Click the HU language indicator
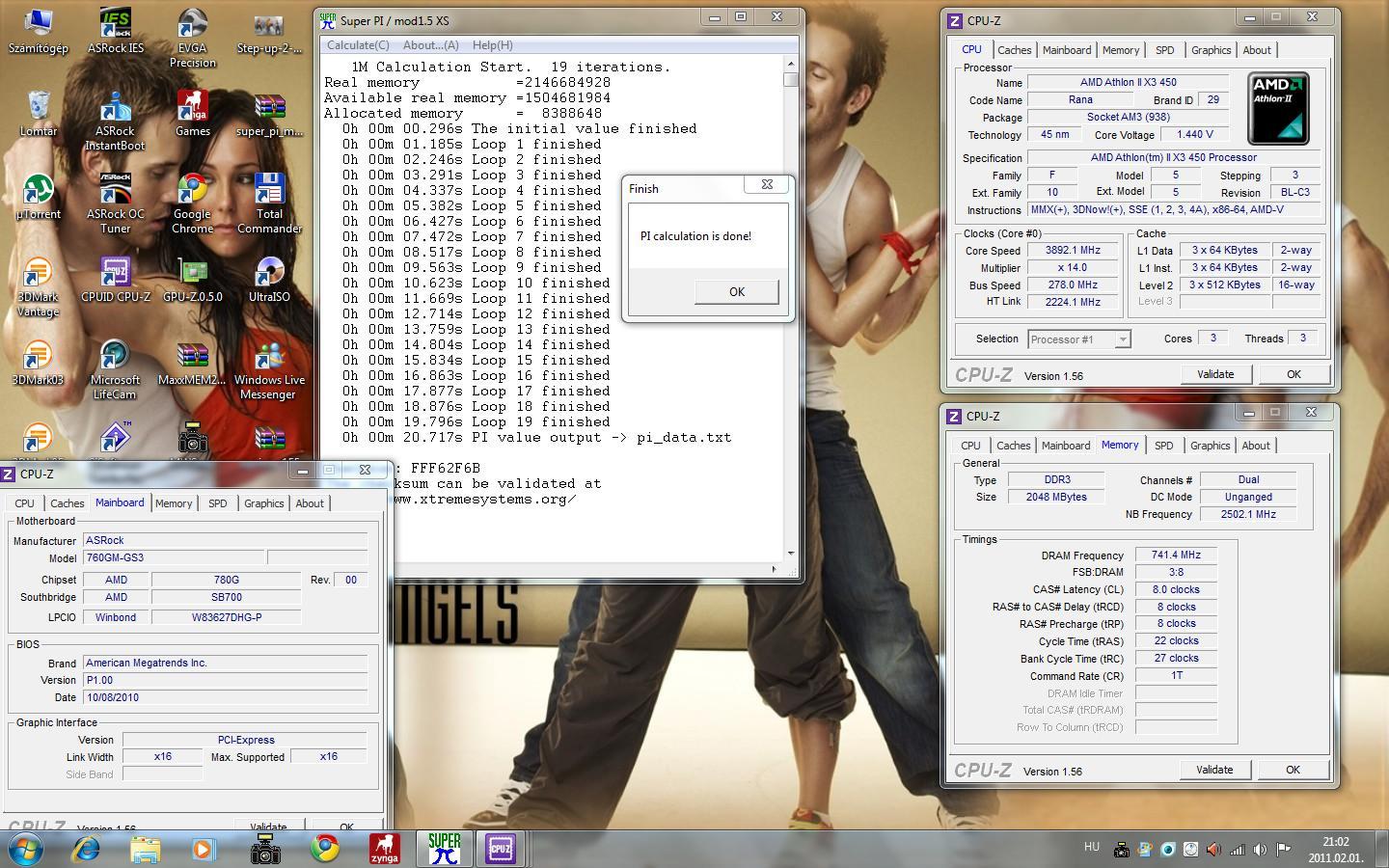The height and width of the screenshot is (868, 1389). (x=1092, y=847)
